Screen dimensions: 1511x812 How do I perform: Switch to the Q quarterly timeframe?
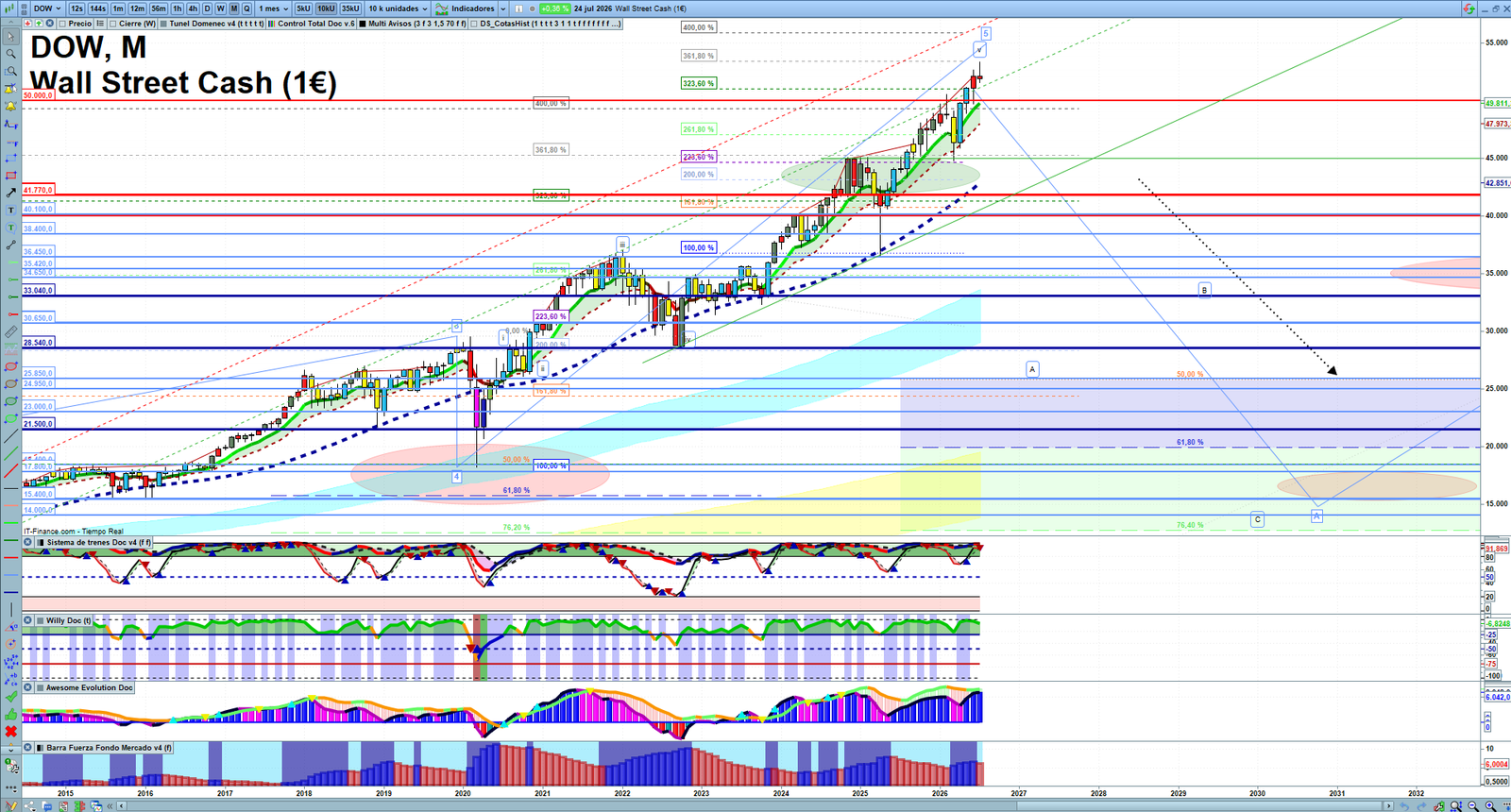(x=246, y=8)
